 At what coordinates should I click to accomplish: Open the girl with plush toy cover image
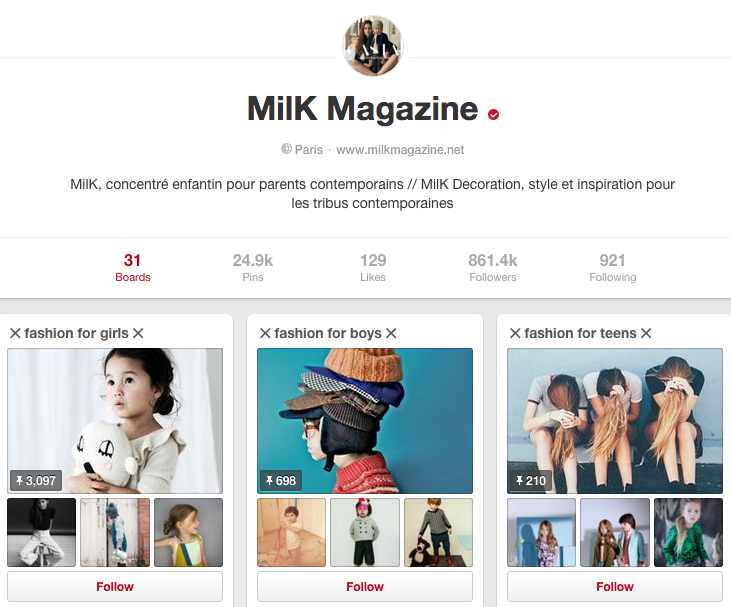115,421
